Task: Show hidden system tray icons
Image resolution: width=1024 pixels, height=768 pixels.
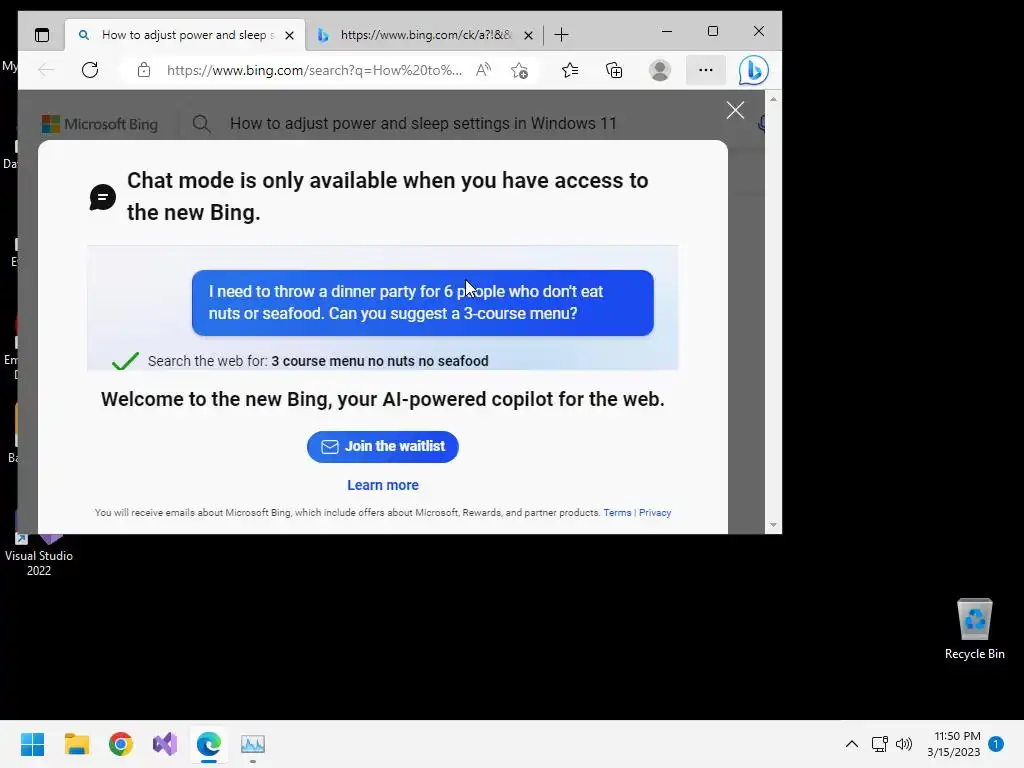Action: click(852, 744)
